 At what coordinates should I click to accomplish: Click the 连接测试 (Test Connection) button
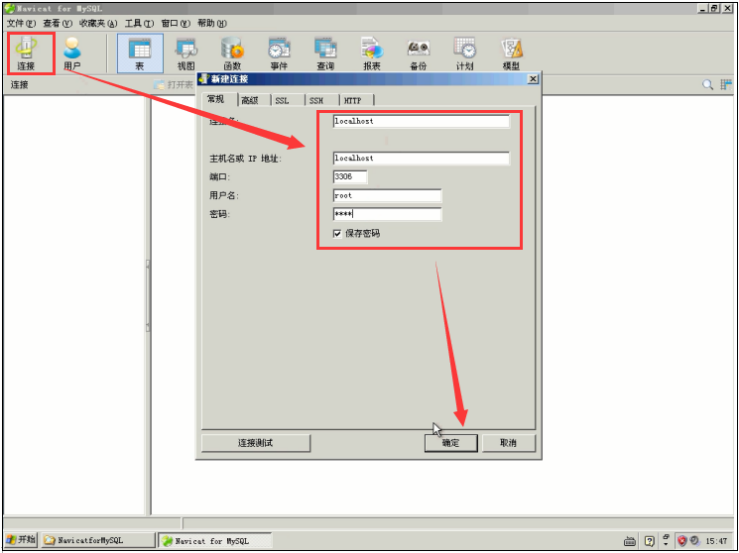(x=255, y=443)
